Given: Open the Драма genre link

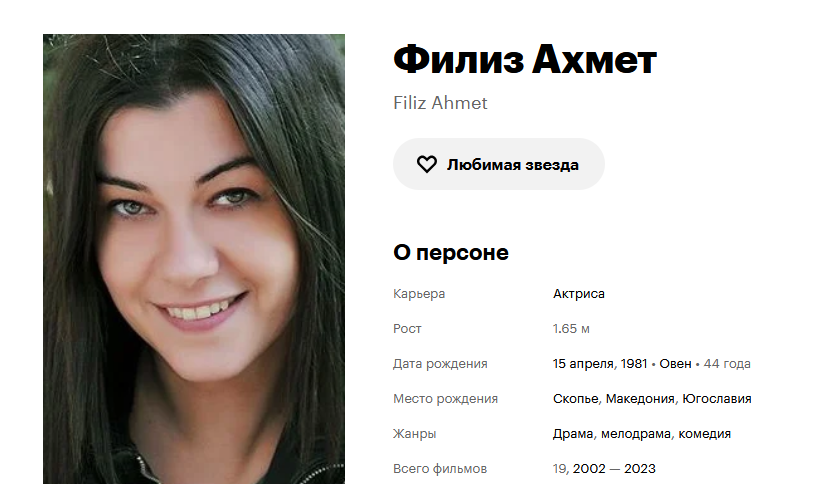Looking at the screenshot, I should 573,434.
